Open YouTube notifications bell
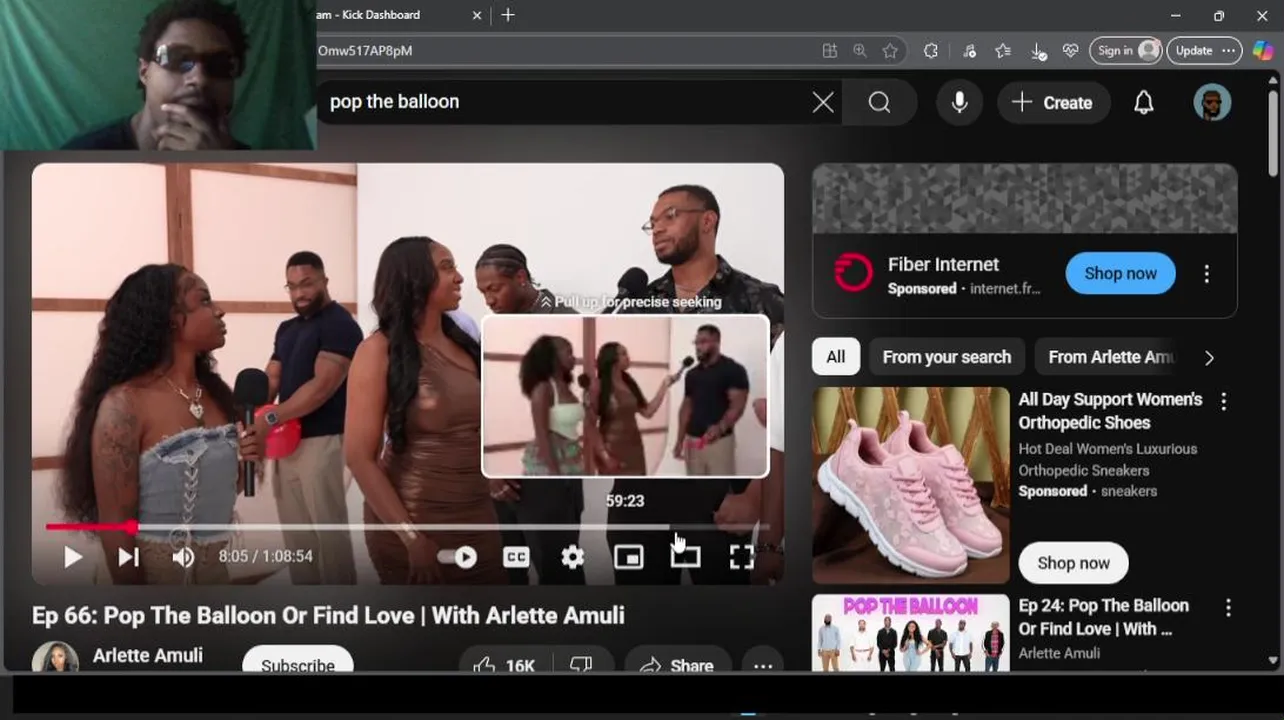Image resolution: width=1284 pixels, height=720 pixels. point(1144,102)
